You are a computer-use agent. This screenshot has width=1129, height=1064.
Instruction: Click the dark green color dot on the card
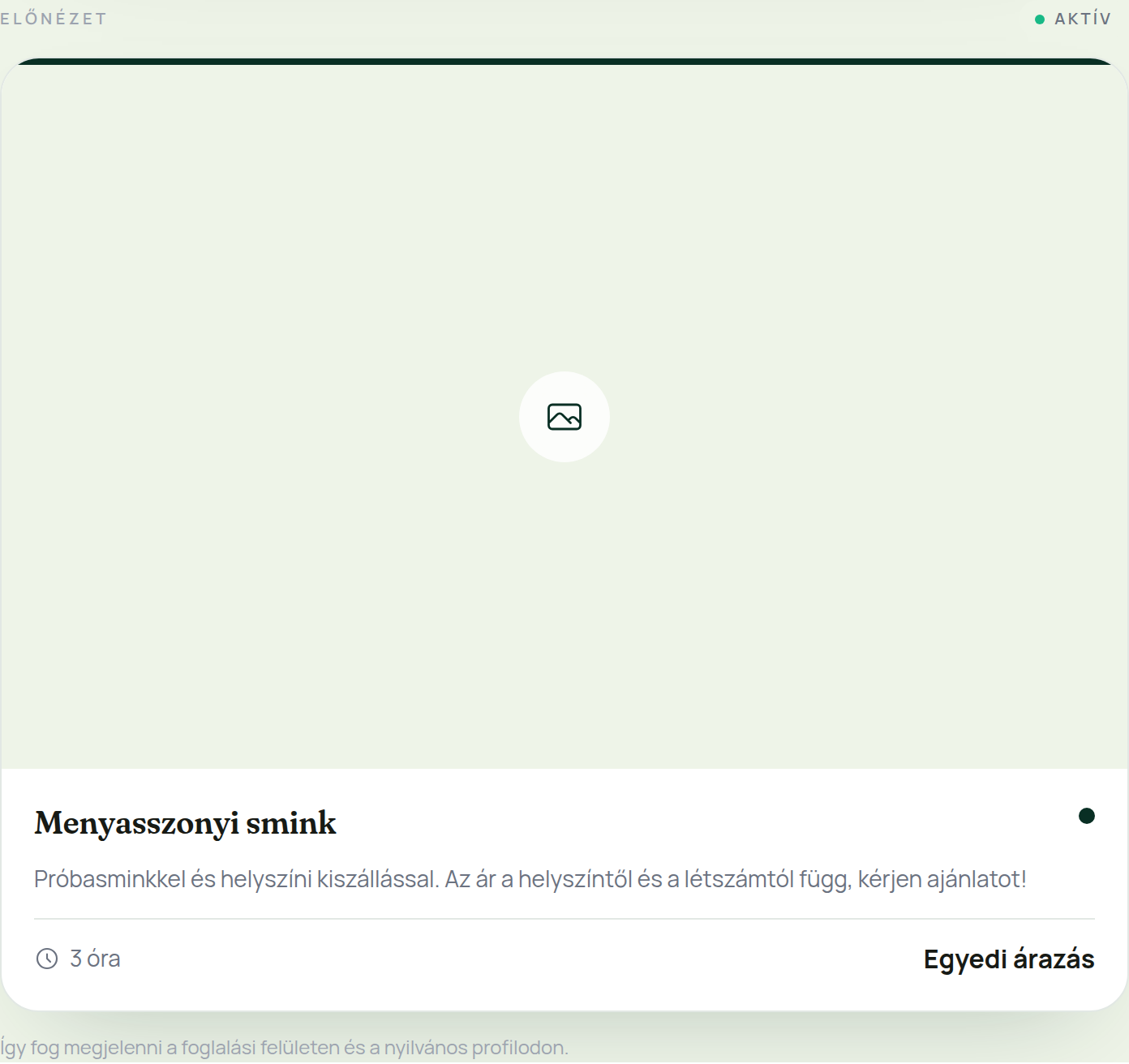(1087, 816)
